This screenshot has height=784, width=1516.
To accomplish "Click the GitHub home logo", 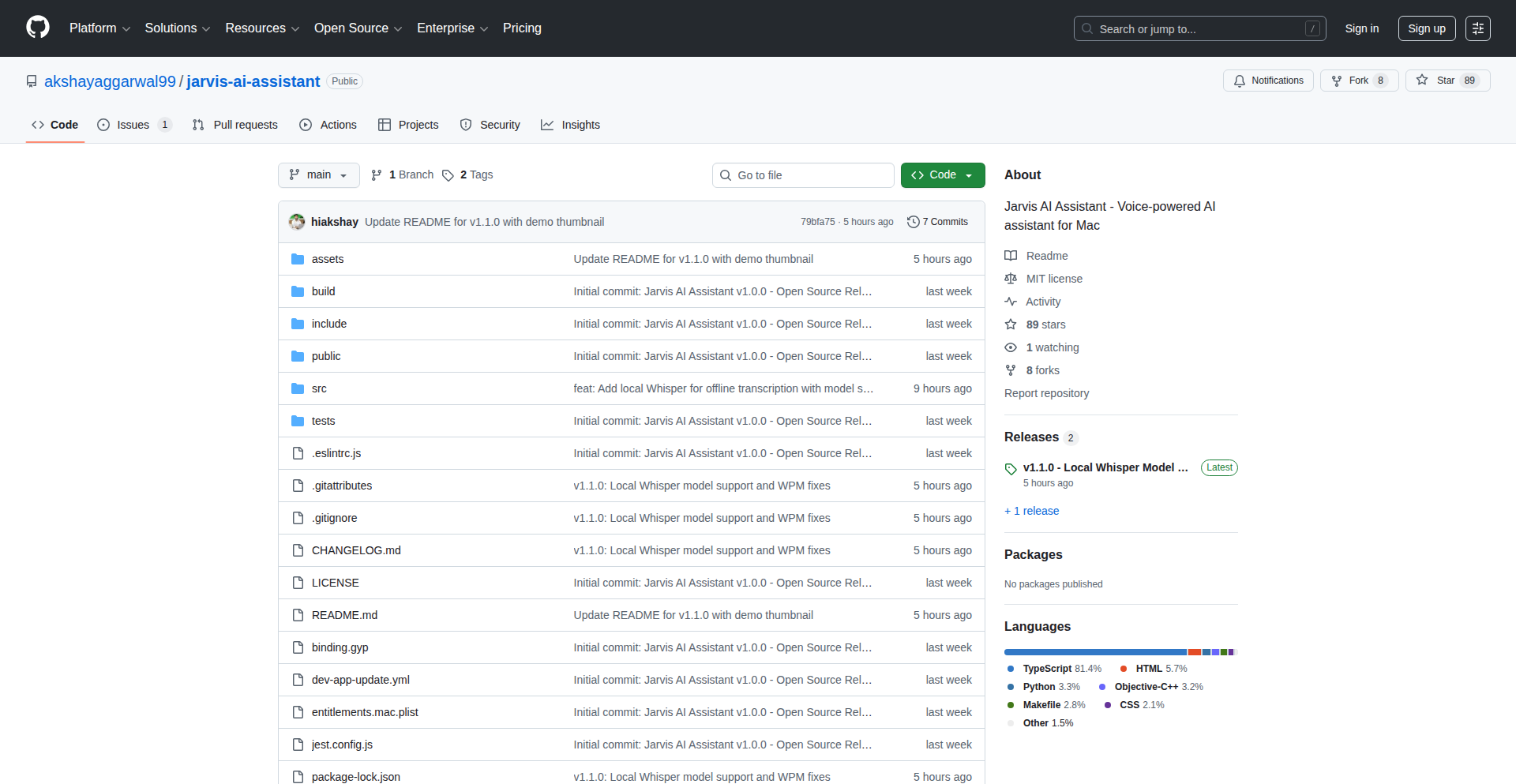I will (36, 28).
